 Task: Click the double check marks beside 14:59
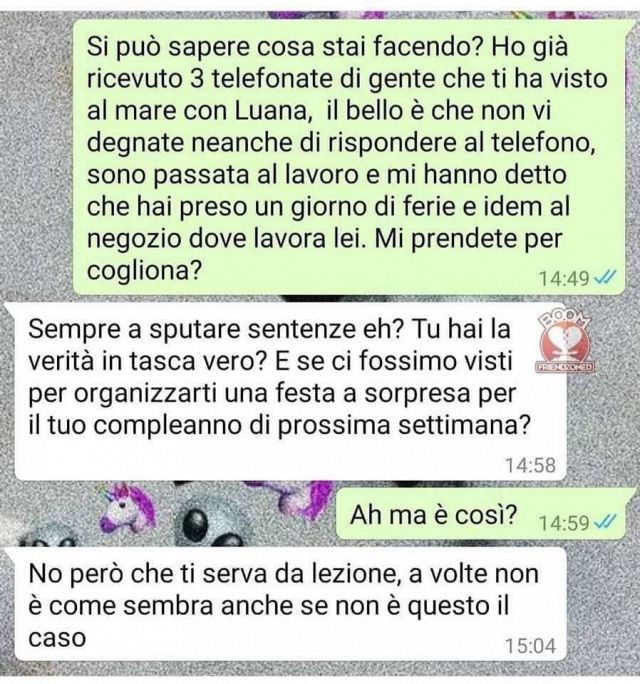pos(605,521)
